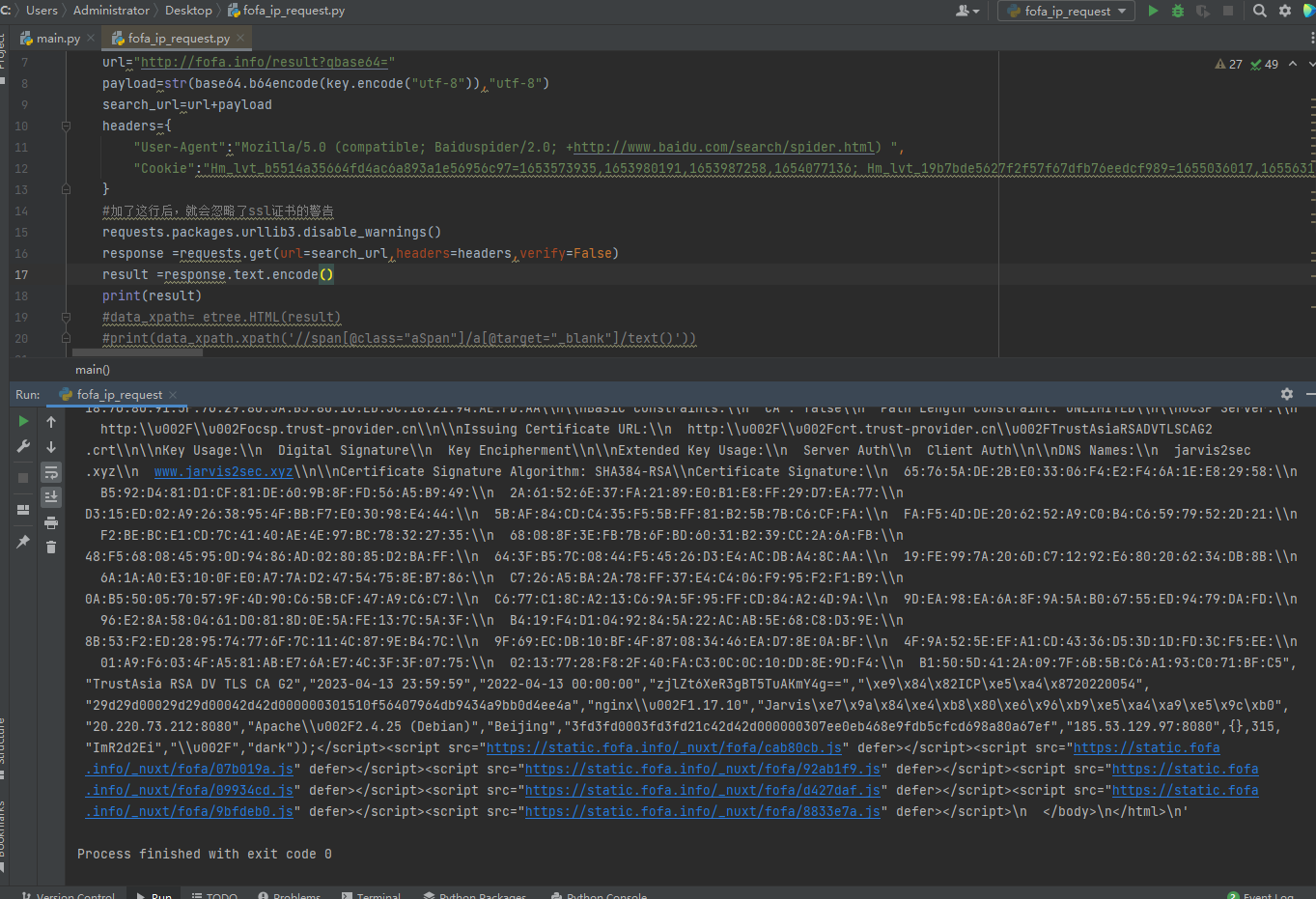Hide the Run tool window with the minus icon

point(1310,394)
